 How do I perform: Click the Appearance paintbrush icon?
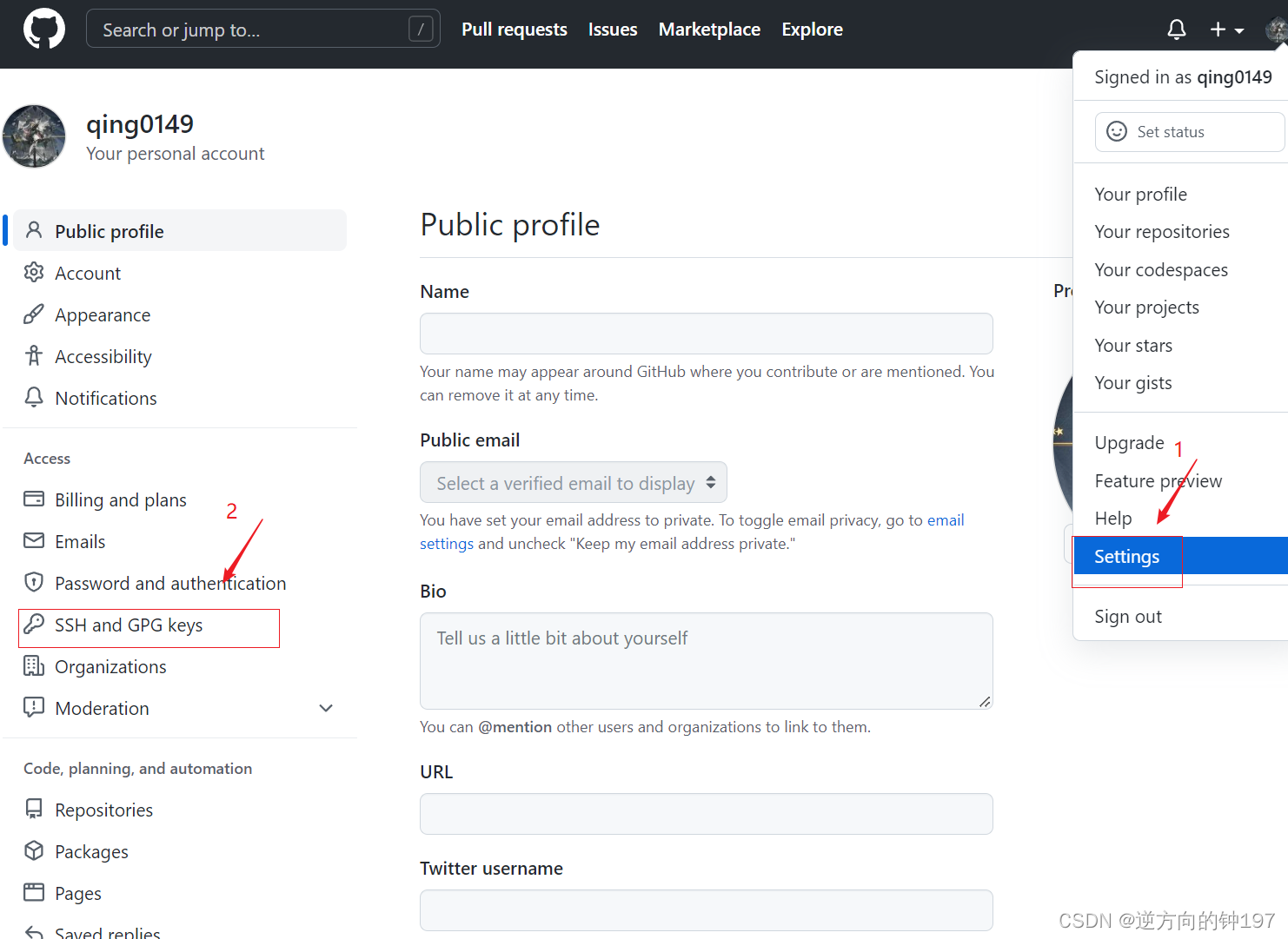34,314
